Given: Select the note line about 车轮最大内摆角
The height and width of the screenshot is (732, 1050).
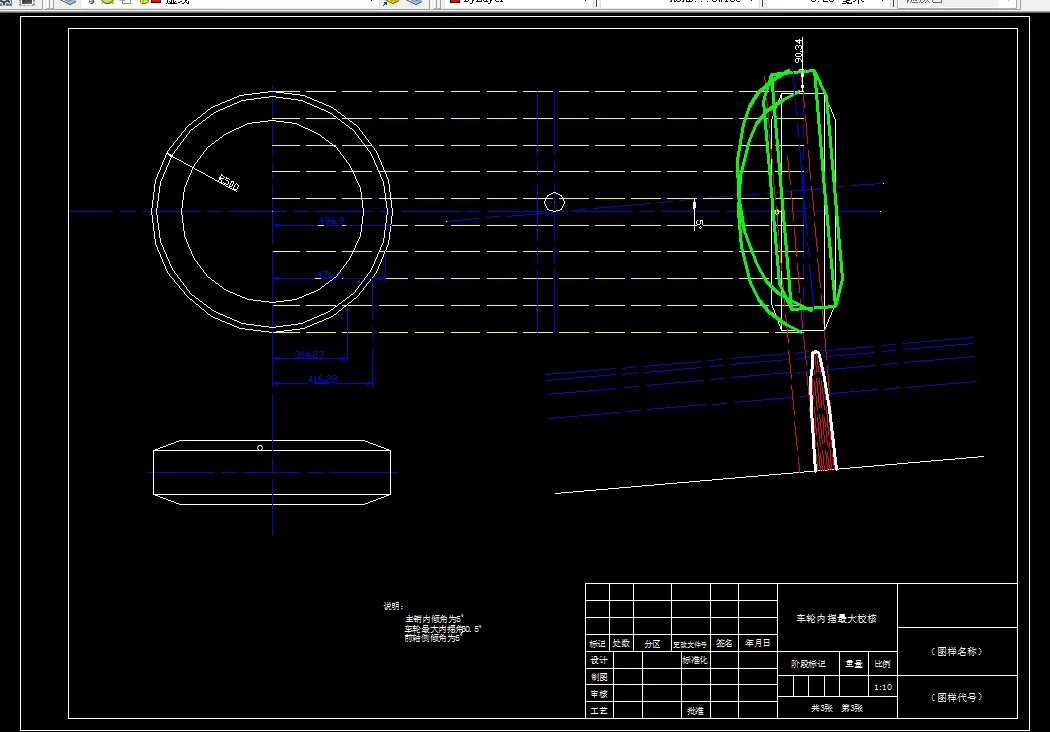Looking at the screenshot, I should tap(443, 629).
